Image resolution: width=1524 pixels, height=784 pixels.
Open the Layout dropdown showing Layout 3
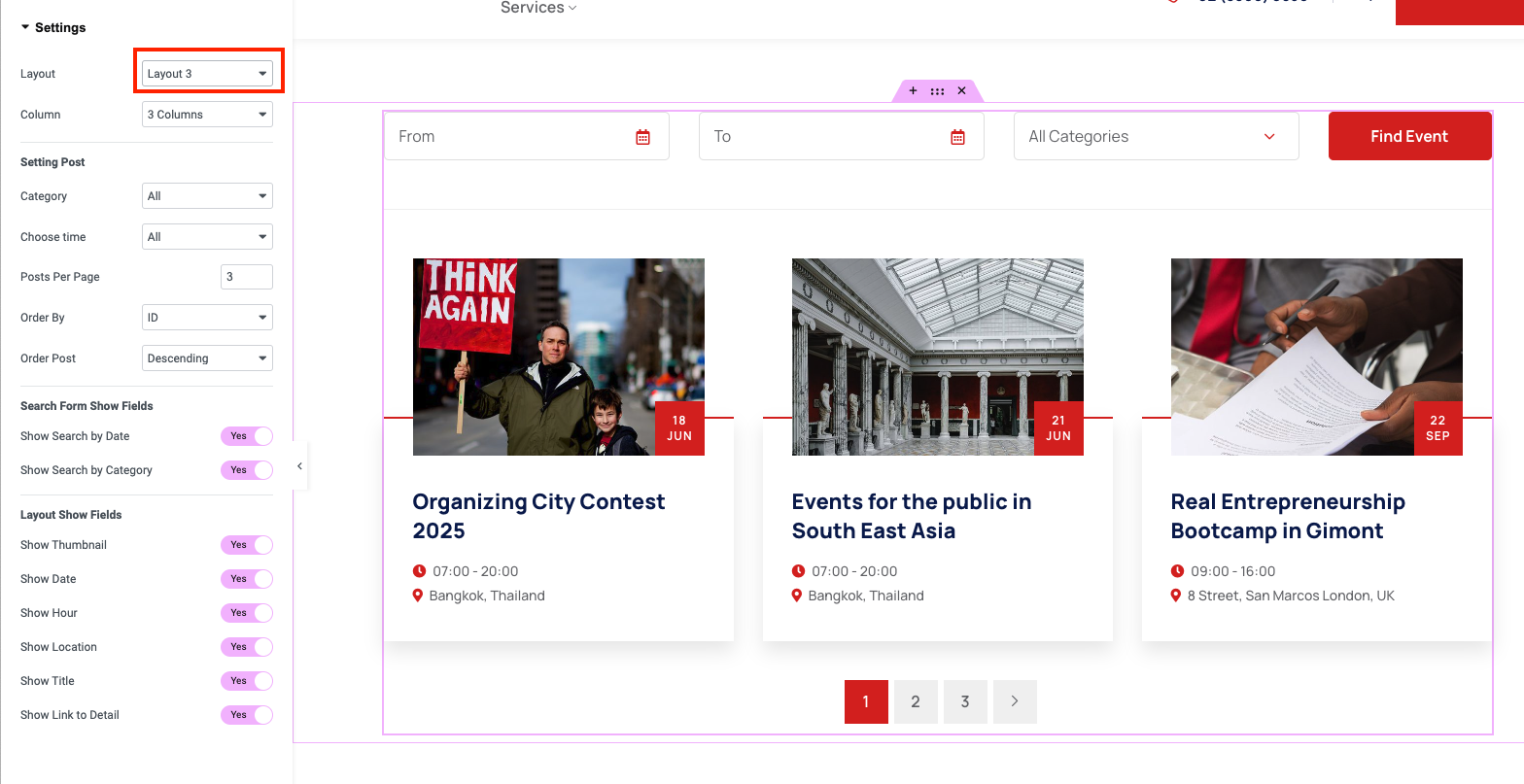[x=207, y=74]
